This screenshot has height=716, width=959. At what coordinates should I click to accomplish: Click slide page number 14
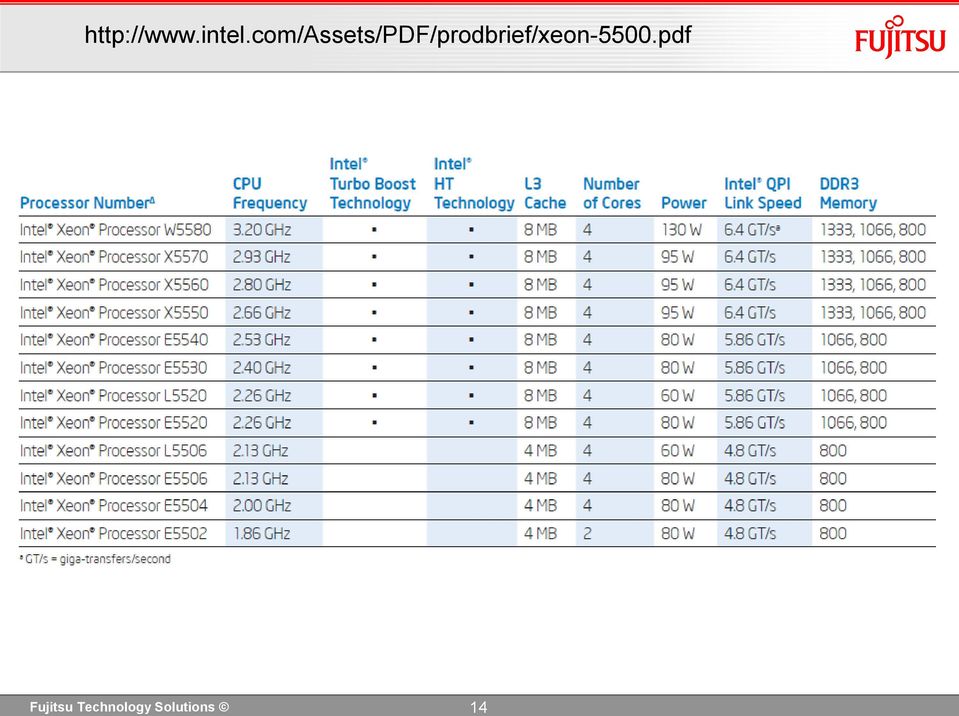pyautogui.click(x=478, y=707)
